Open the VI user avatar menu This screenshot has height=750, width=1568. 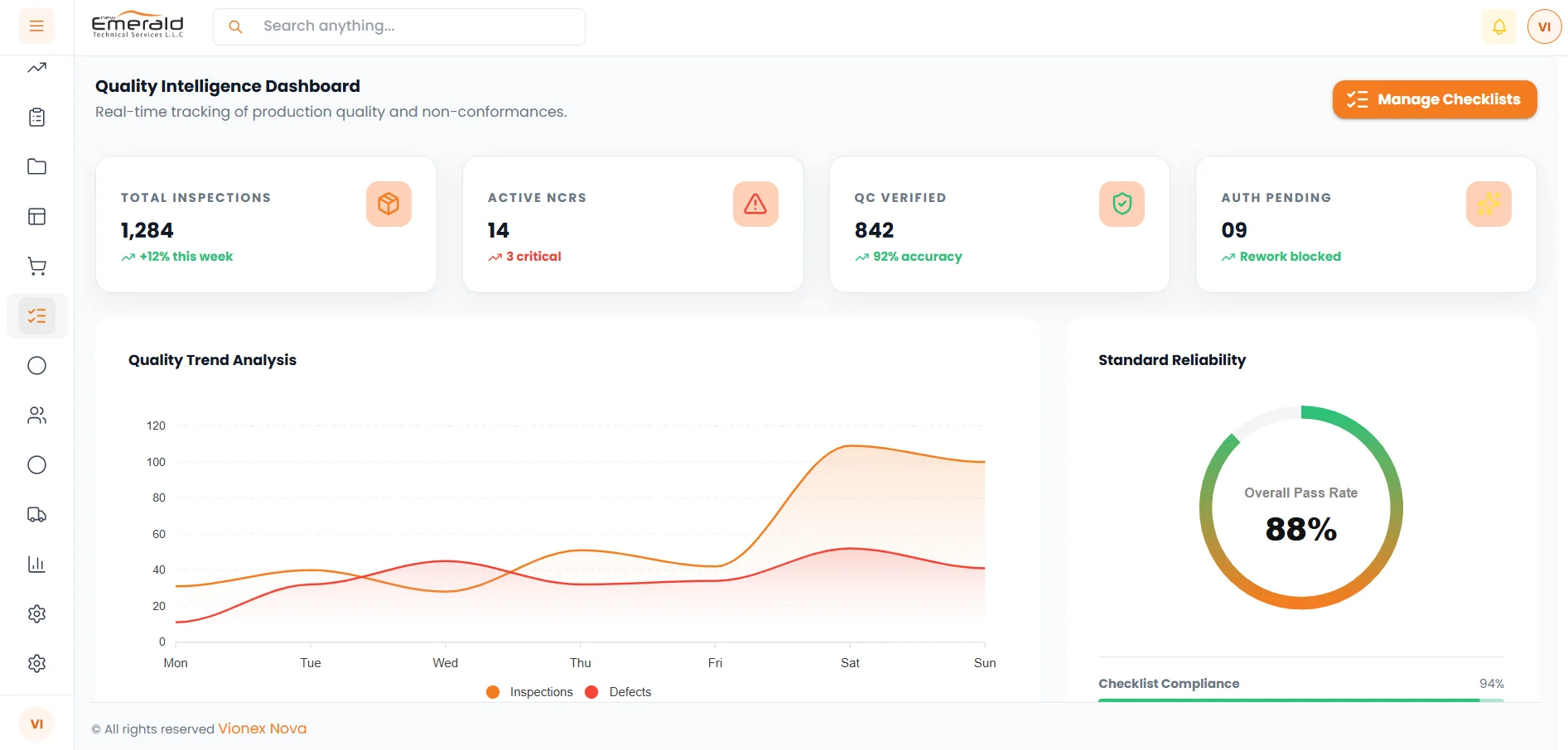click(x=1544, y=26)
